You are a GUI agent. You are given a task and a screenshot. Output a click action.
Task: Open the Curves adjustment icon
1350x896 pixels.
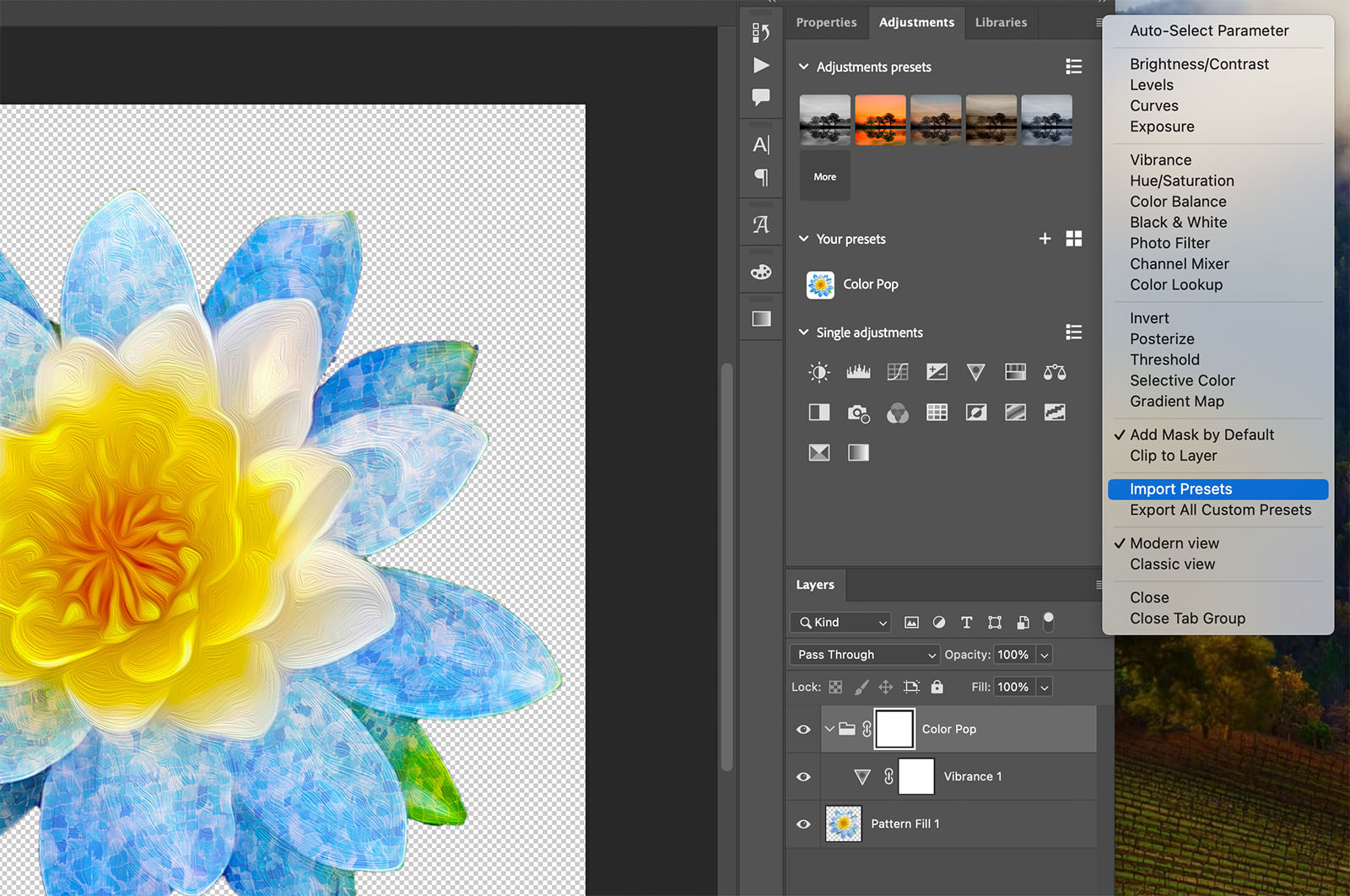(x=897, y=371)
